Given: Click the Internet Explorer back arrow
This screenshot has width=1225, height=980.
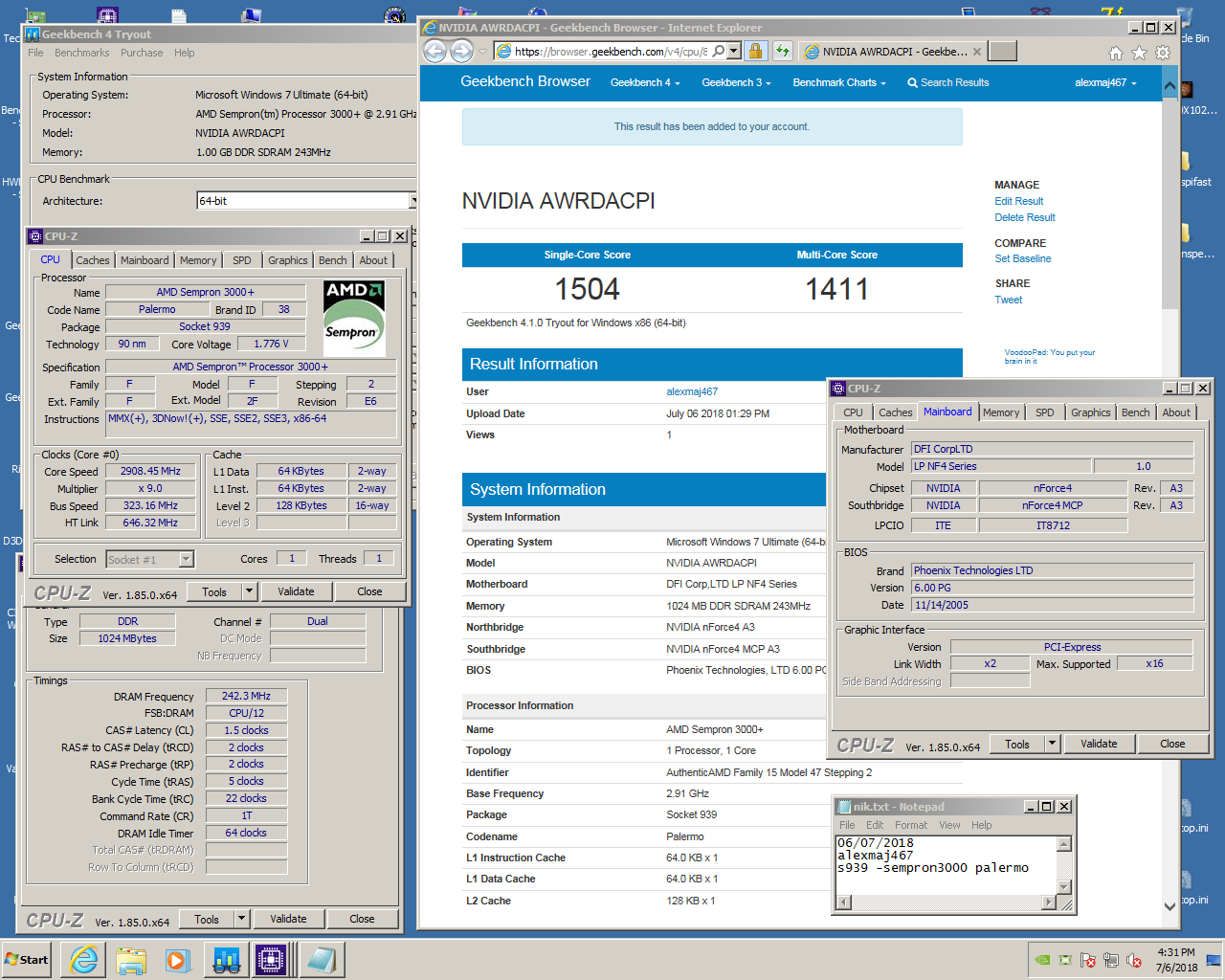Looking at the screenshot, I should pyautogui.click(x=435, y=51).
